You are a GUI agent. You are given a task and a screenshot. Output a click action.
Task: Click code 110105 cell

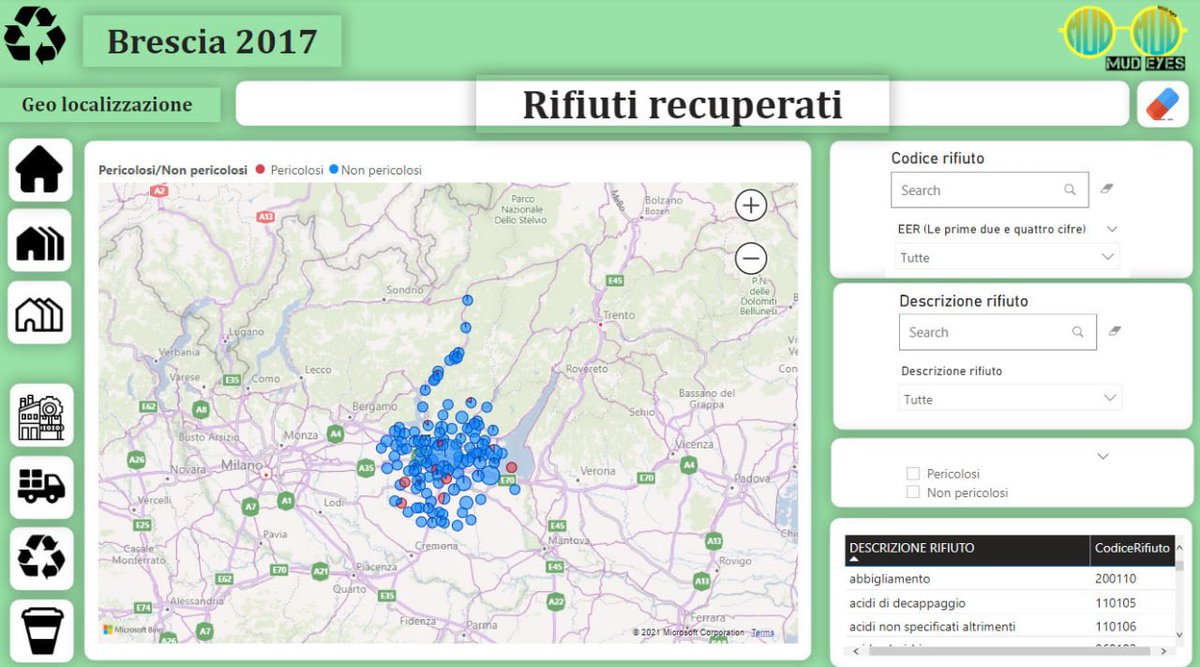[x=1116, y=603]
